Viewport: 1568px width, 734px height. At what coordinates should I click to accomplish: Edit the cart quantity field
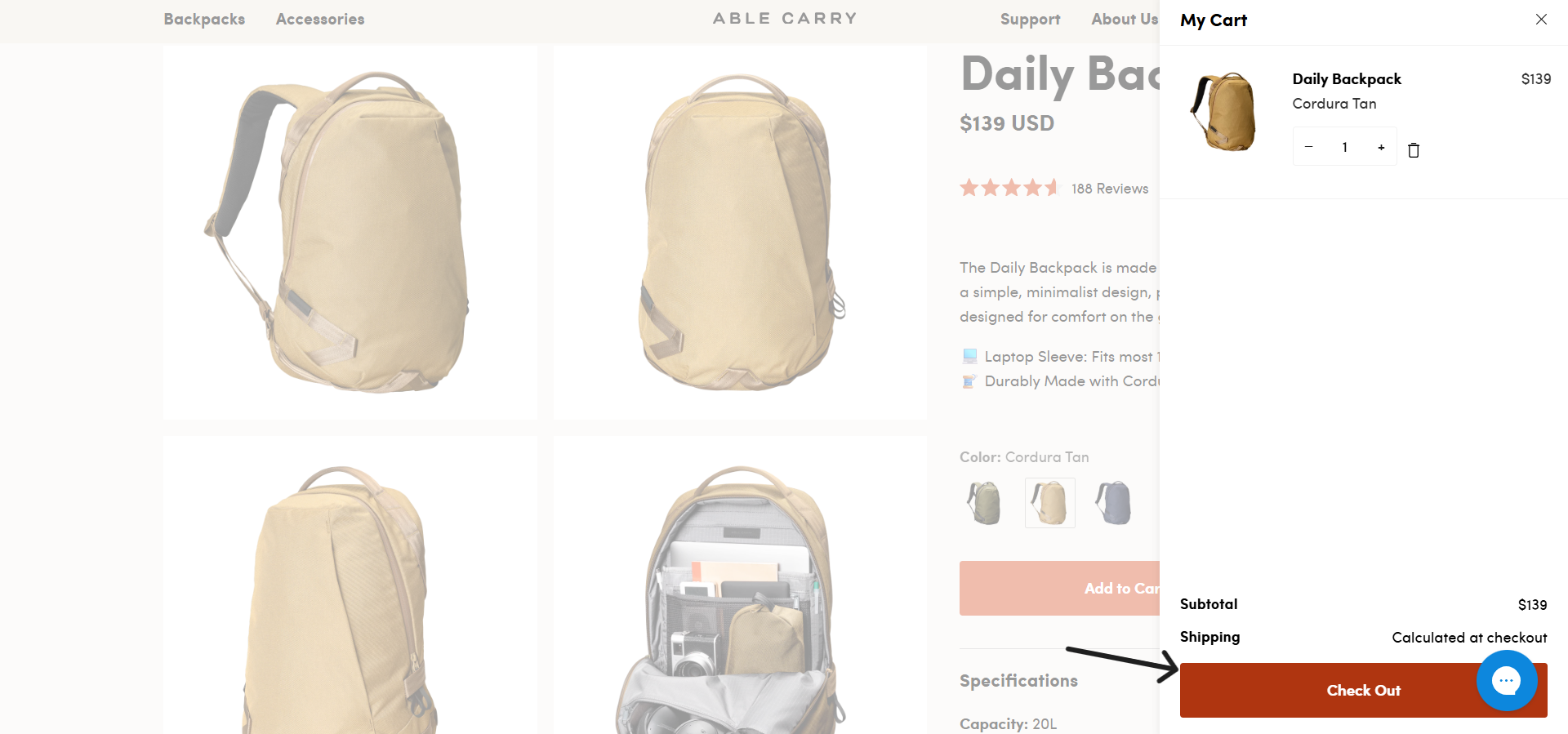tap(1344, 147)
